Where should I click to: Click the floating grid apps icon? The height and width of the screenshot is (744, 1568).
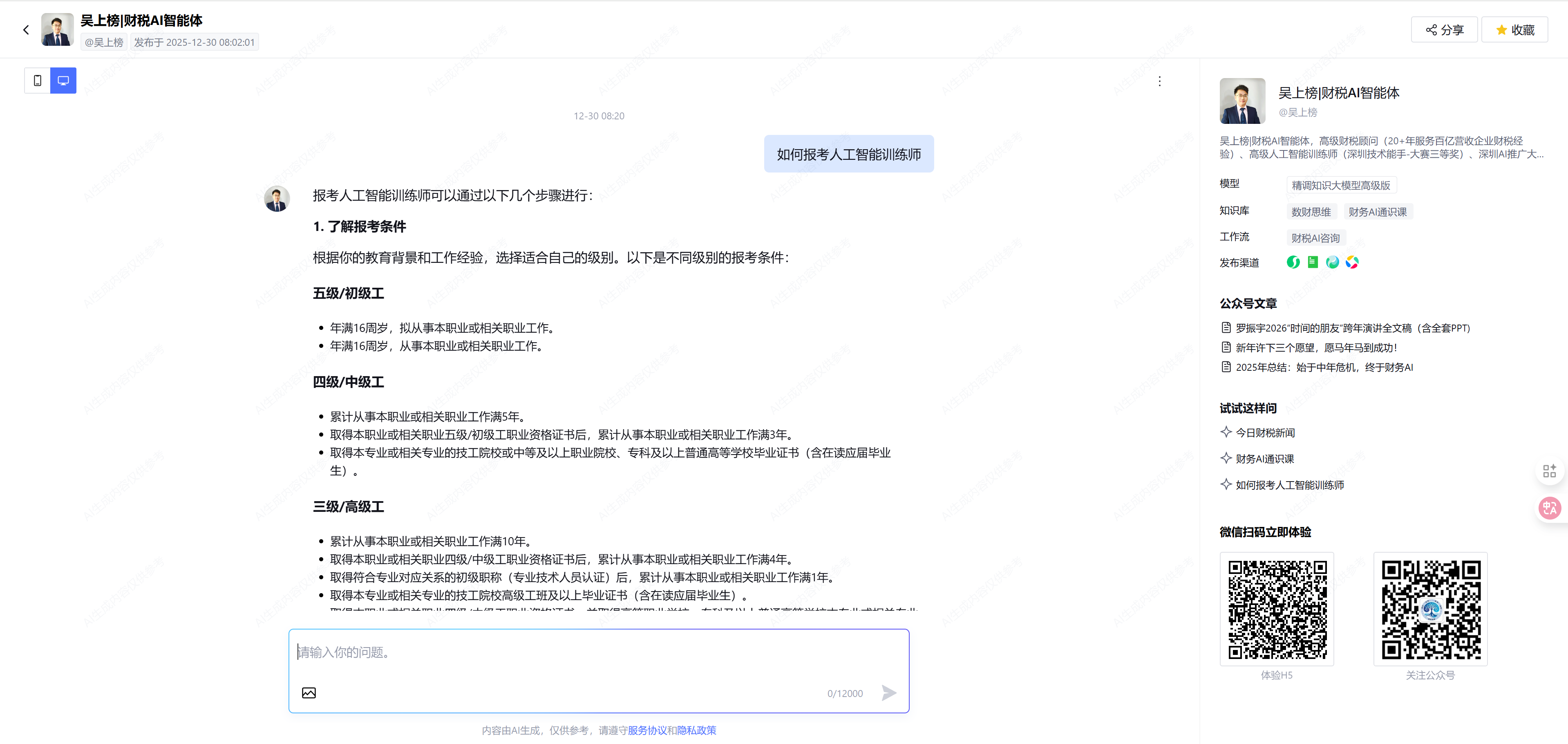(1549, 471)
